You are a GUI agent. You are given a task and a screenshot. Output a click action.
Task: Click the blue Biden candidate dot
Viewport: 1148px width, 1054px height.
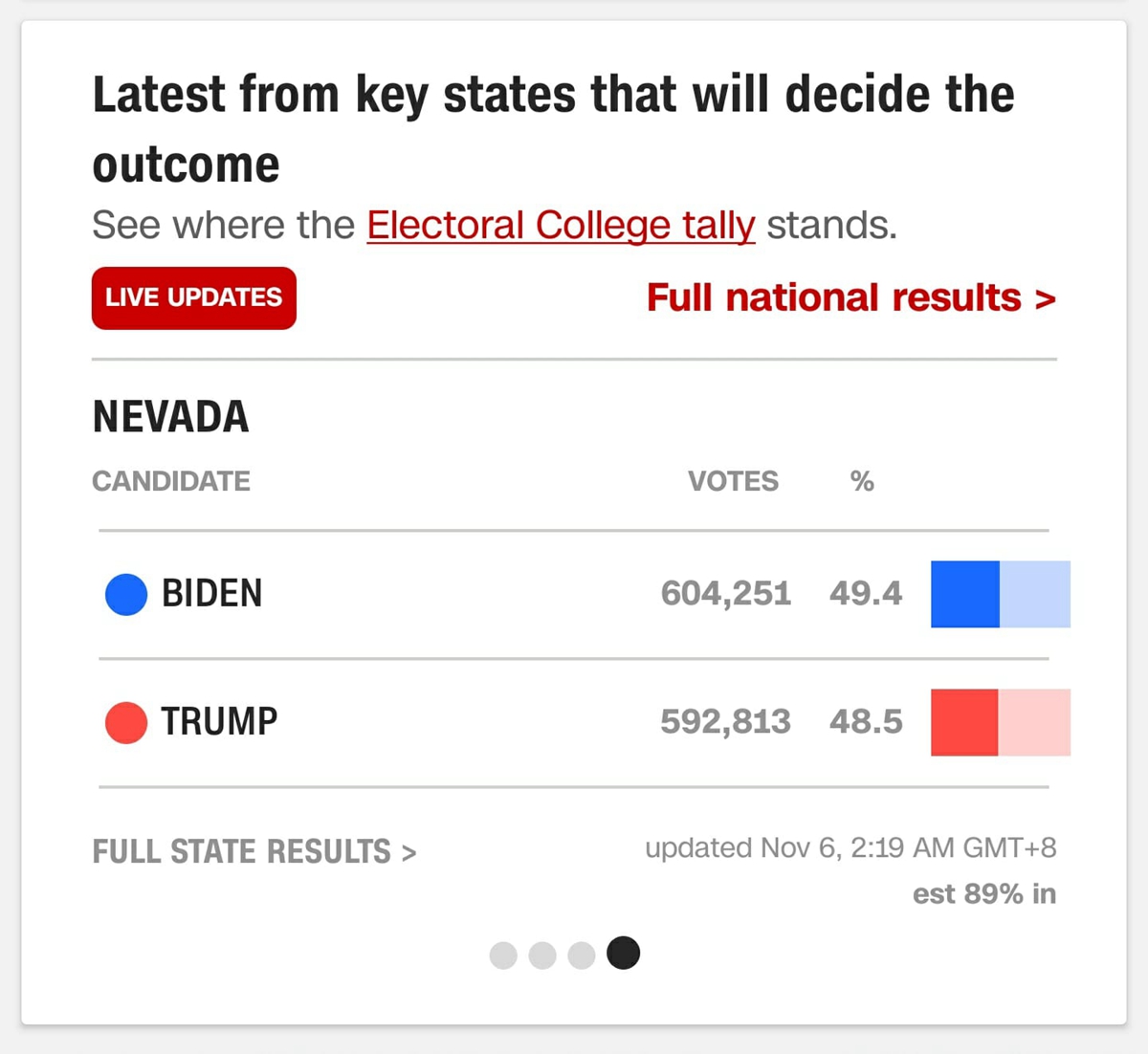click(126, 594)
